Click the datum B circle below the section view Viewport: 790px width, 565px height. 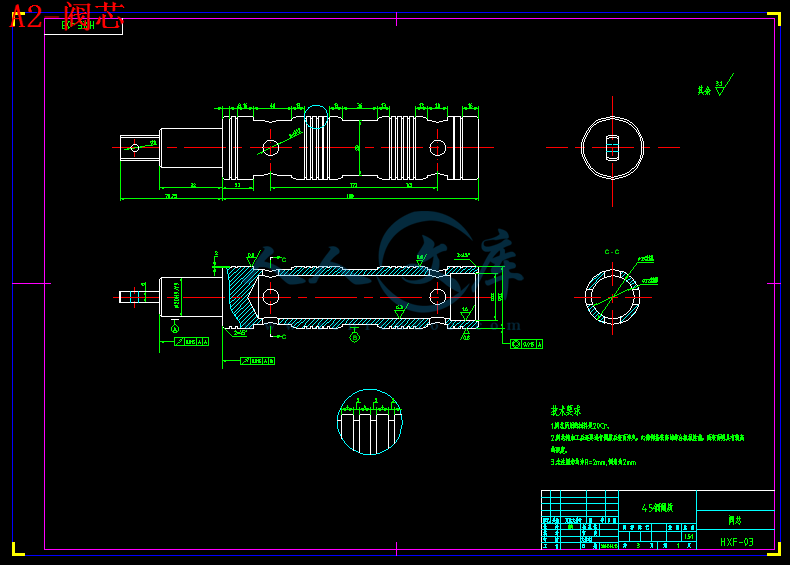(x=355, y=338)
